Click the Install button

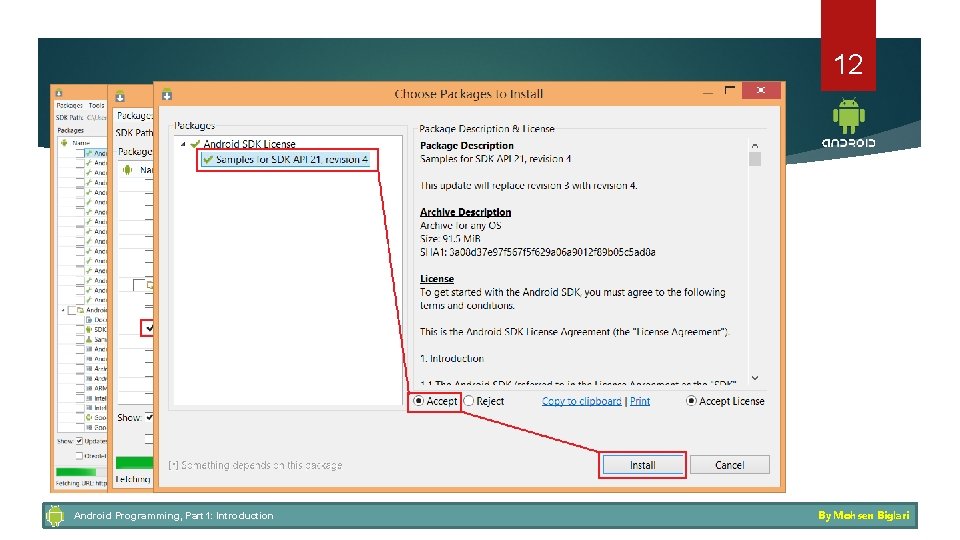tap(642, 465)
